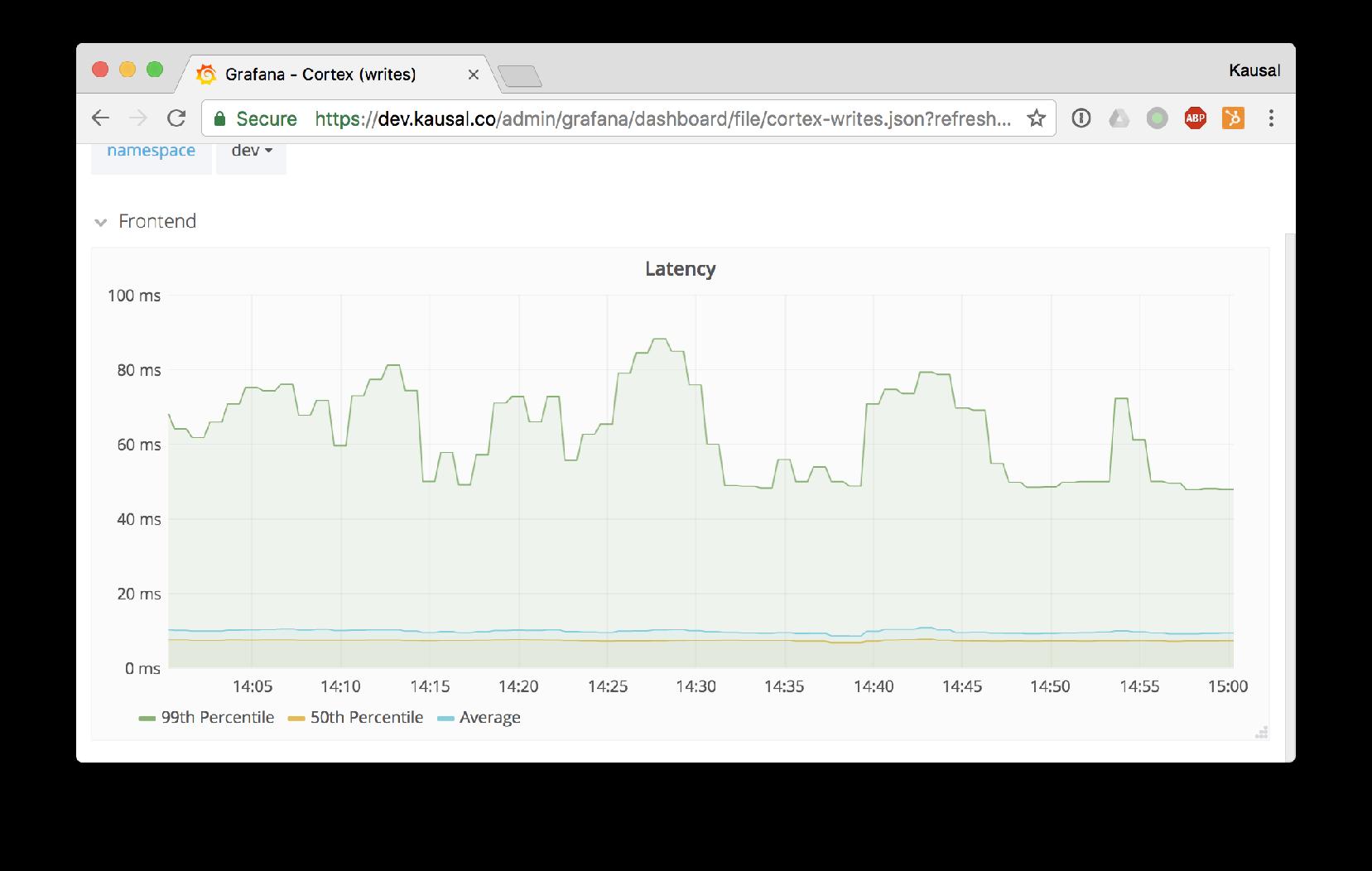
Task: Open the HubSpot extension icon
Action: [1233, 118]
